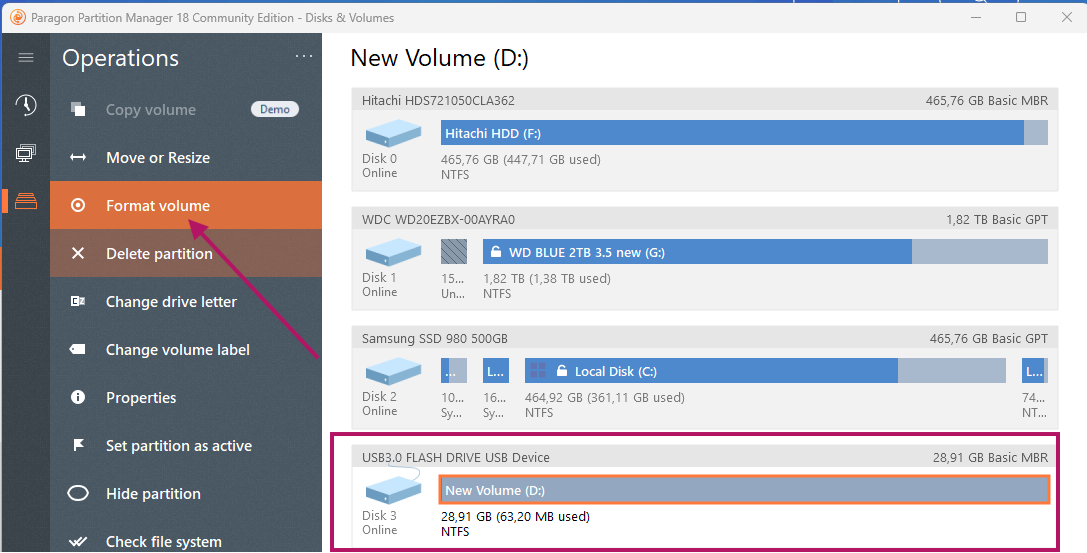Click the 1,82 TB Basic GPT label

pos(997,220)
